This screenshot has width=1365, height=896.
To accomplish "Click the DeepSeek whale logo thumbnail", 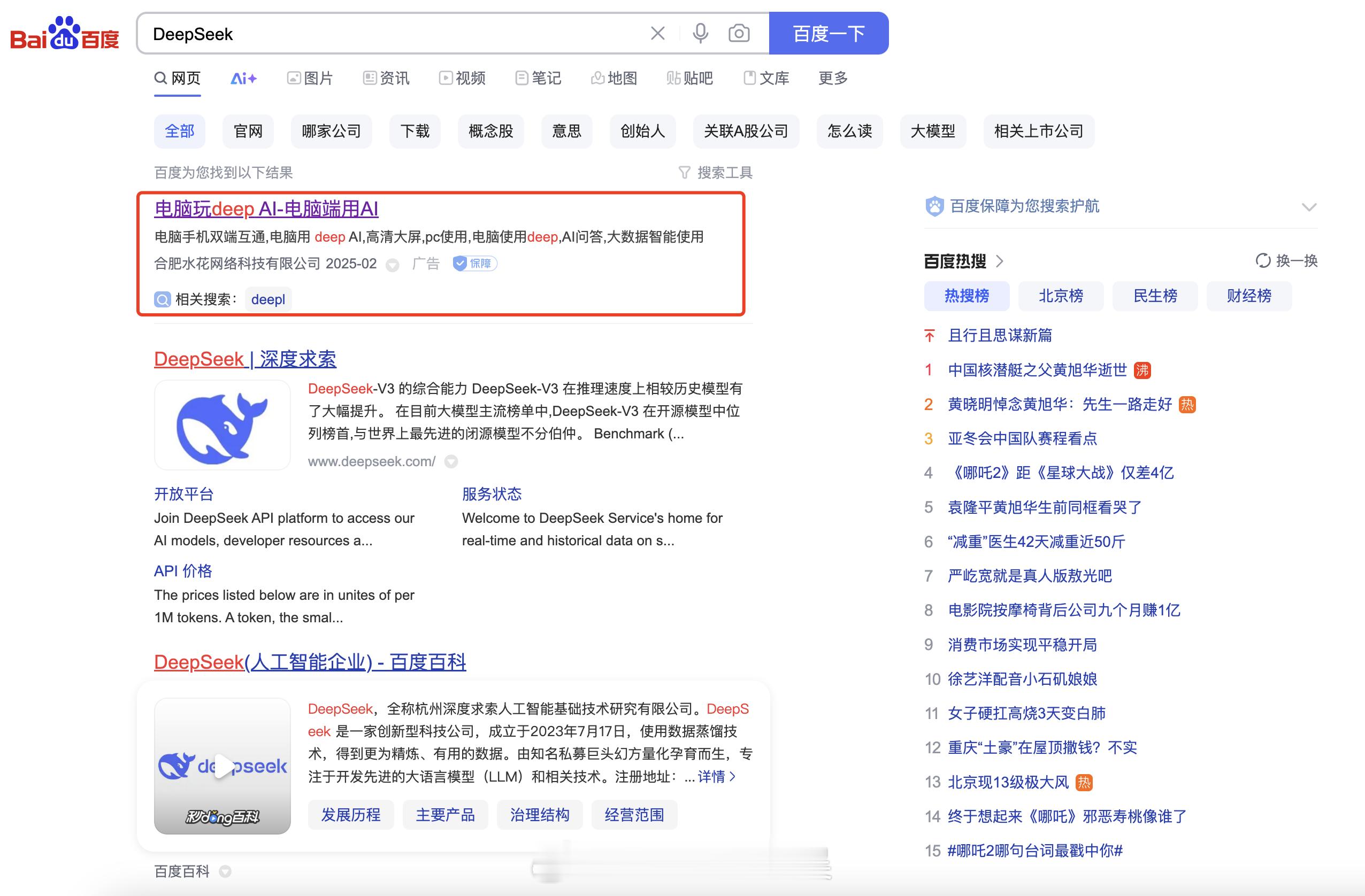I will 222,425.
